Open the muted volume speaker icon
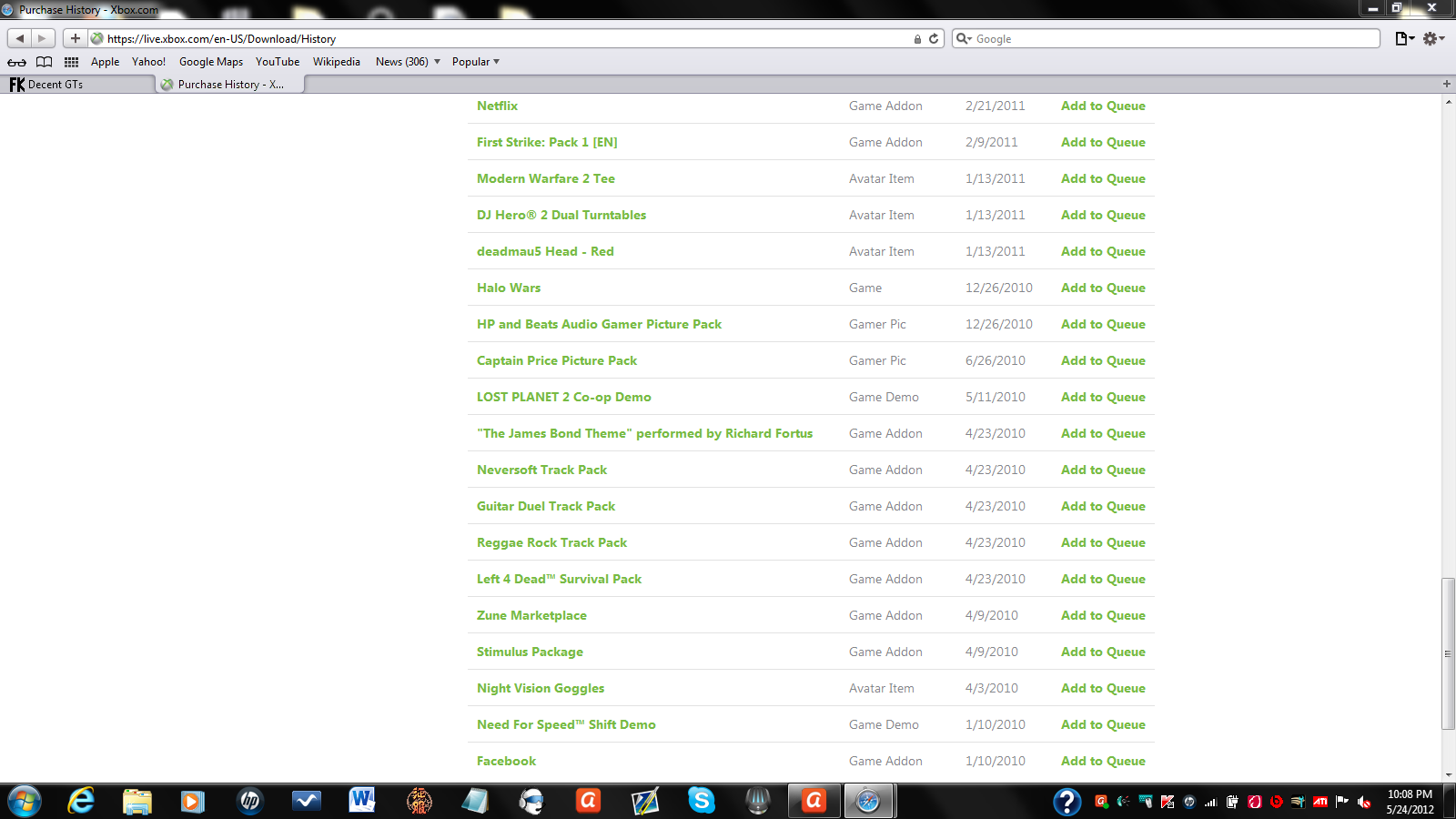The image size is (1456, 819). pos(1364,802)
